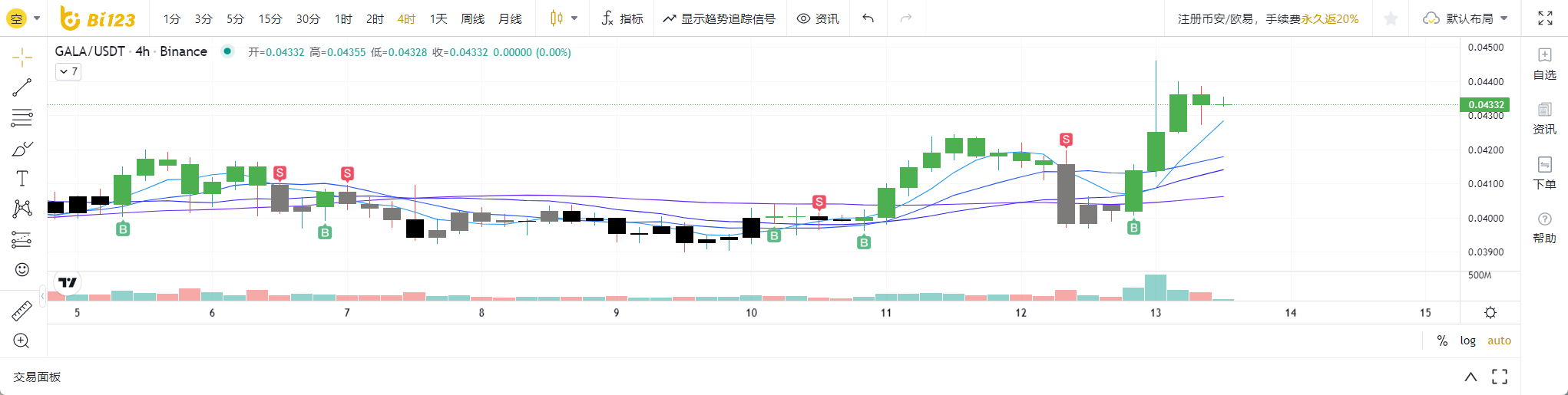This screenshot has height=395, width=1568.
Task: Click the GALA/USDT symbol title
Action: (x=90, y=51)
